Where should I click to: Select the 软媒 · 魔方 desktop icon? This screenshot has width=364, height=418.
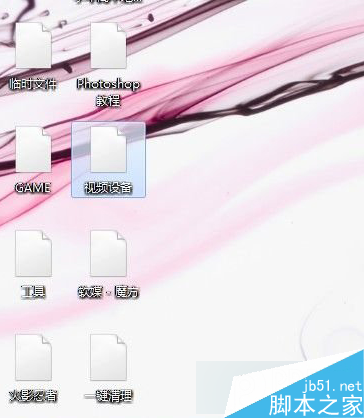coord(108,253)
